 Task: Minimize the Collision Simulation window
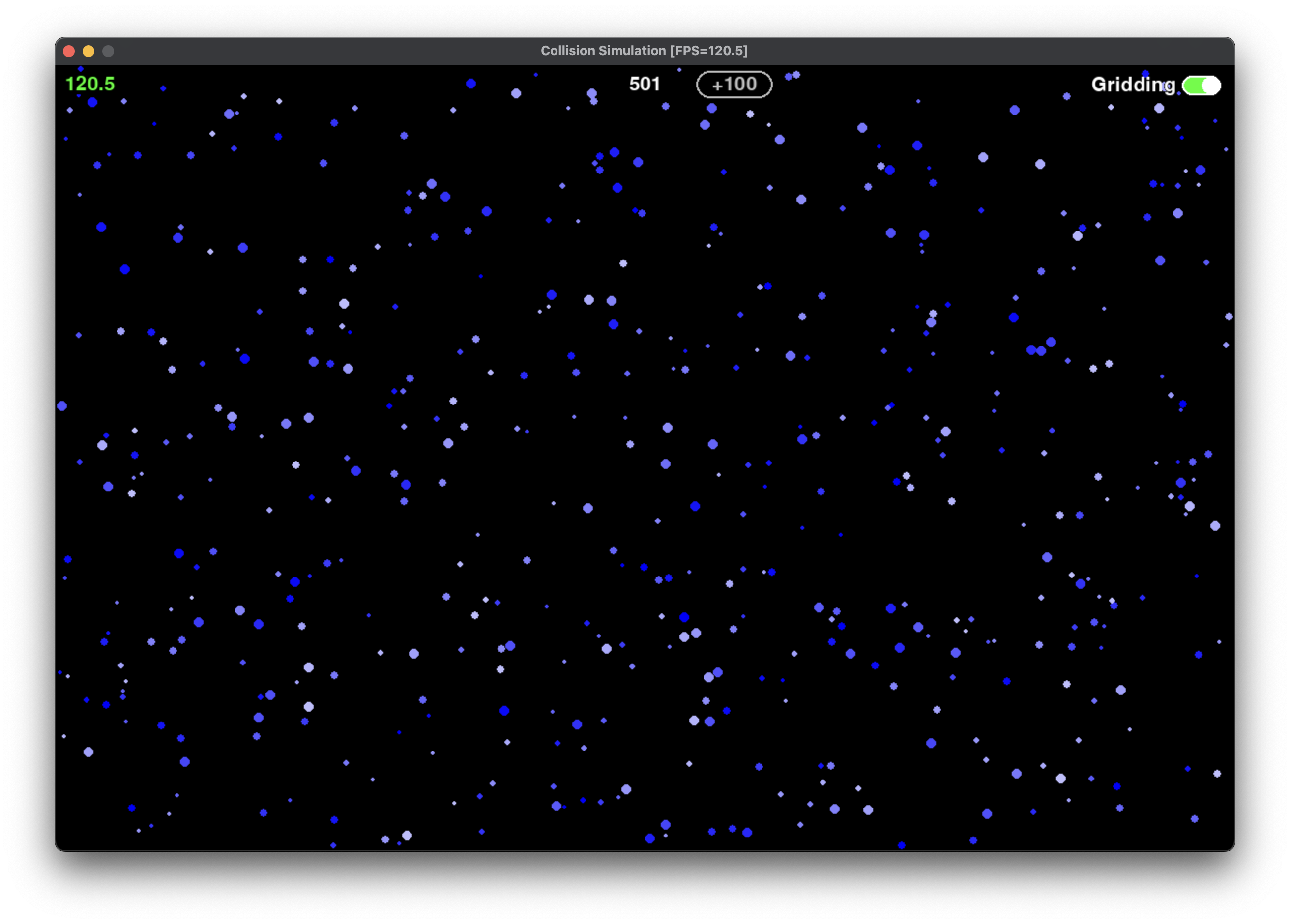88,51
